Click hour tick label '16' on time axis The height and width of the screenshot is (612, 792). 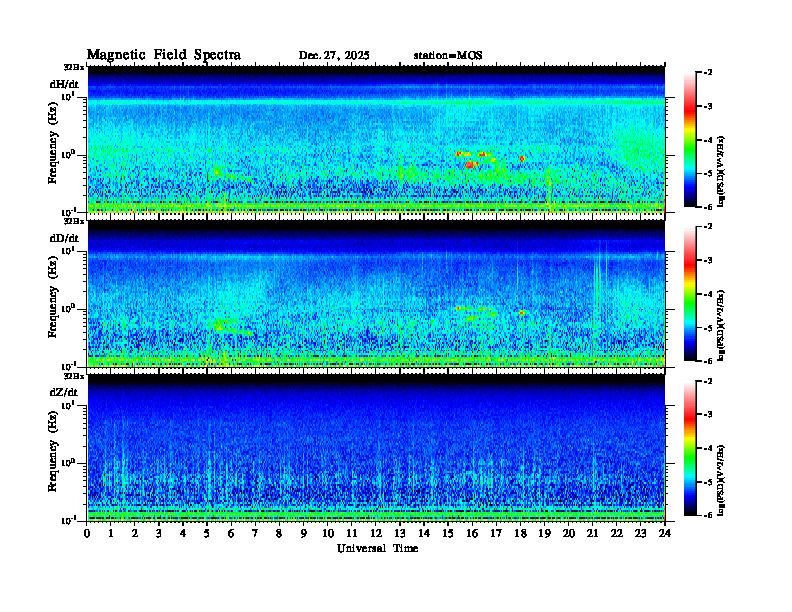click(x=472, y=534)
